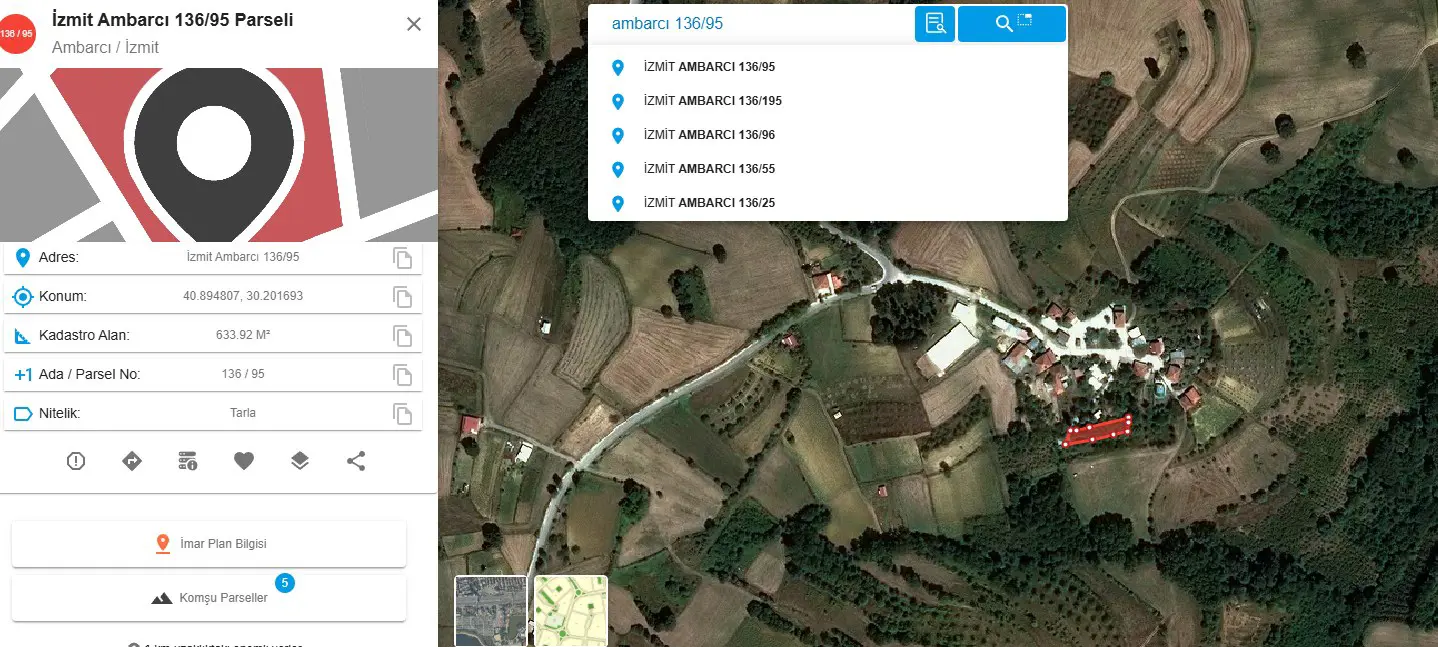This screenshot has width=1438, height=647.
Task: Copy the Konum coordinates
Action: click(x=402, y=297)
